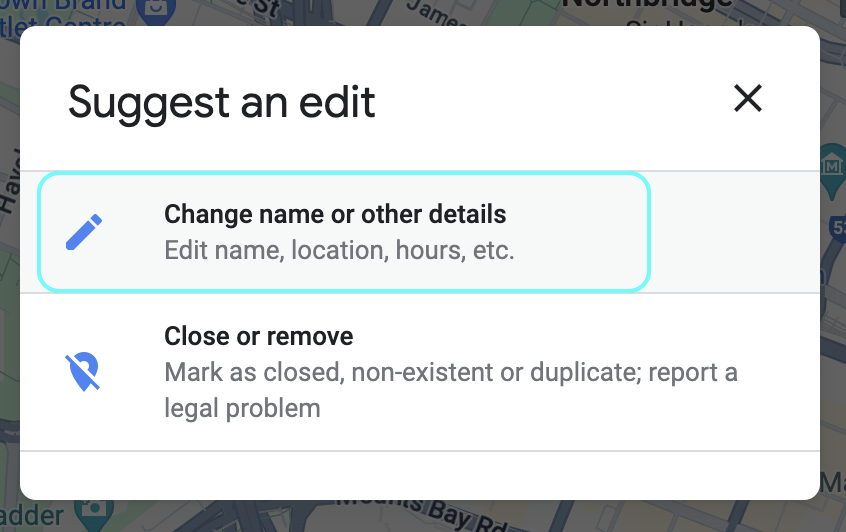This screenshot has height=532, width=846.
Task: Close the Suggest an edit dialog
Action: 748,98
